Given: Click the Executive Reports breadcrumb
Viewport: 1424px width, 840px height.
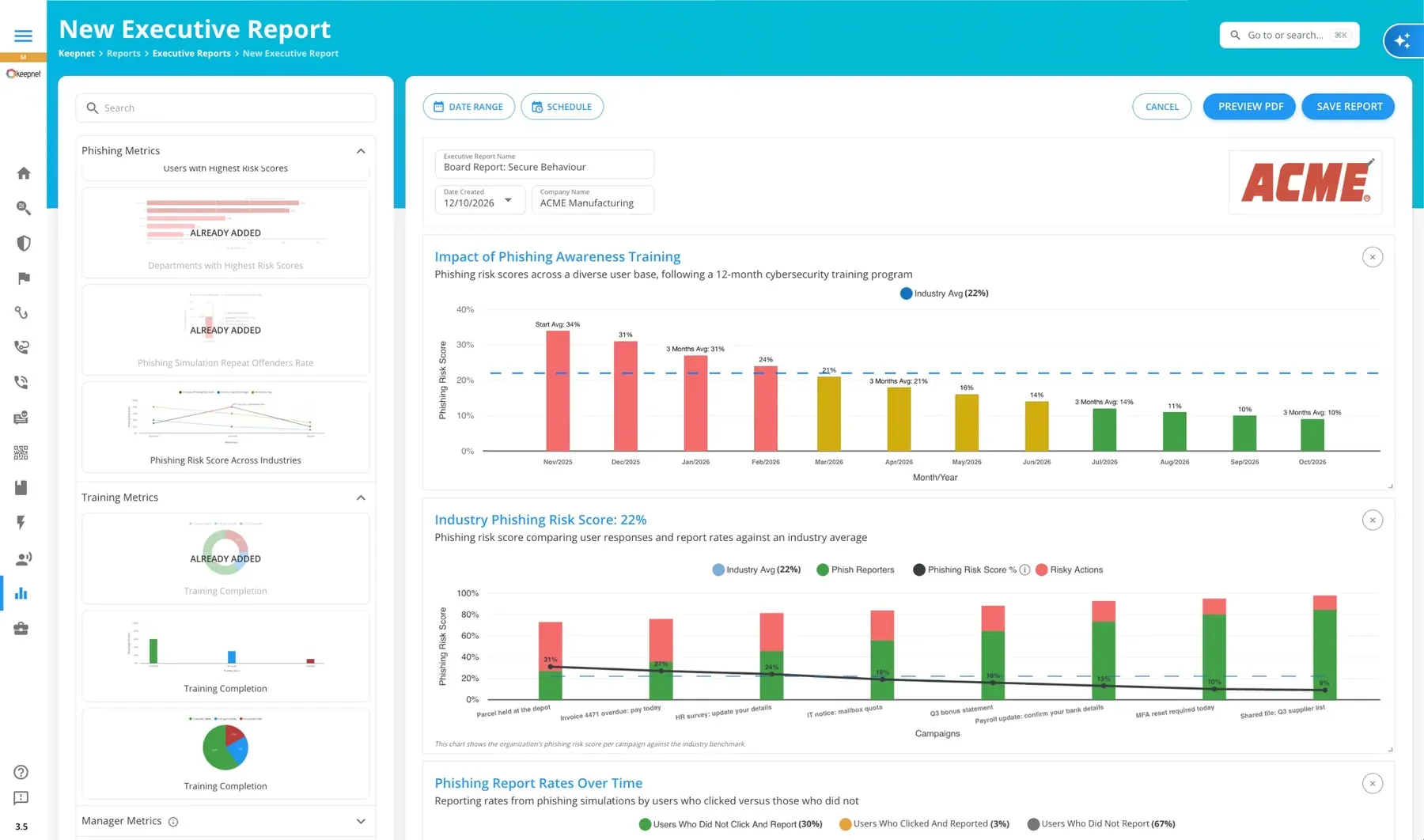Looking at the screenshot, I should tap(191, 54).
